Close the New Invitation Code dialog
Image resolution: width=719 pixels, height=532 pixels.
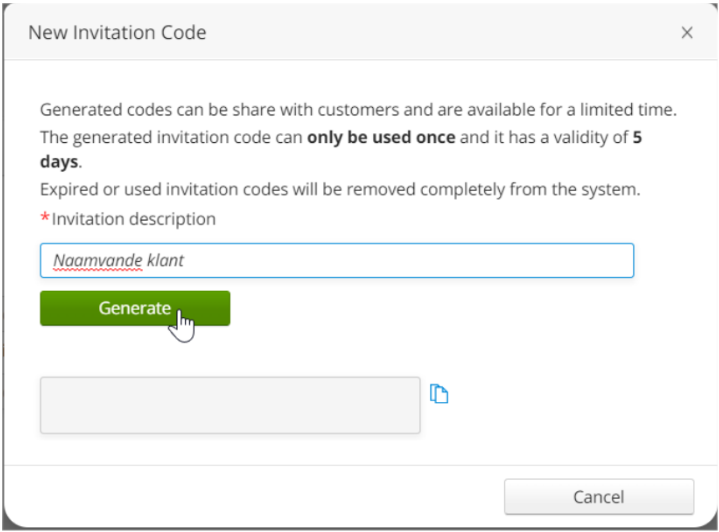687,33
